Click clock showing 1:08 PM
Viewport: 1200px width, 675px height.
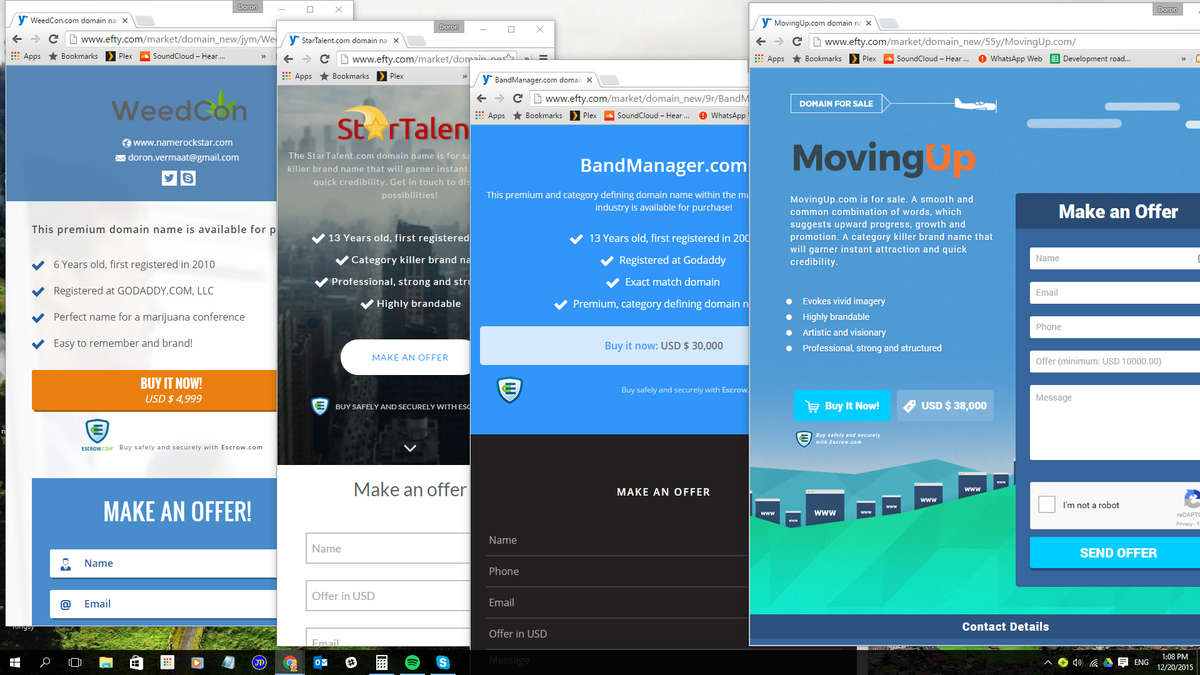[1177, 656]
